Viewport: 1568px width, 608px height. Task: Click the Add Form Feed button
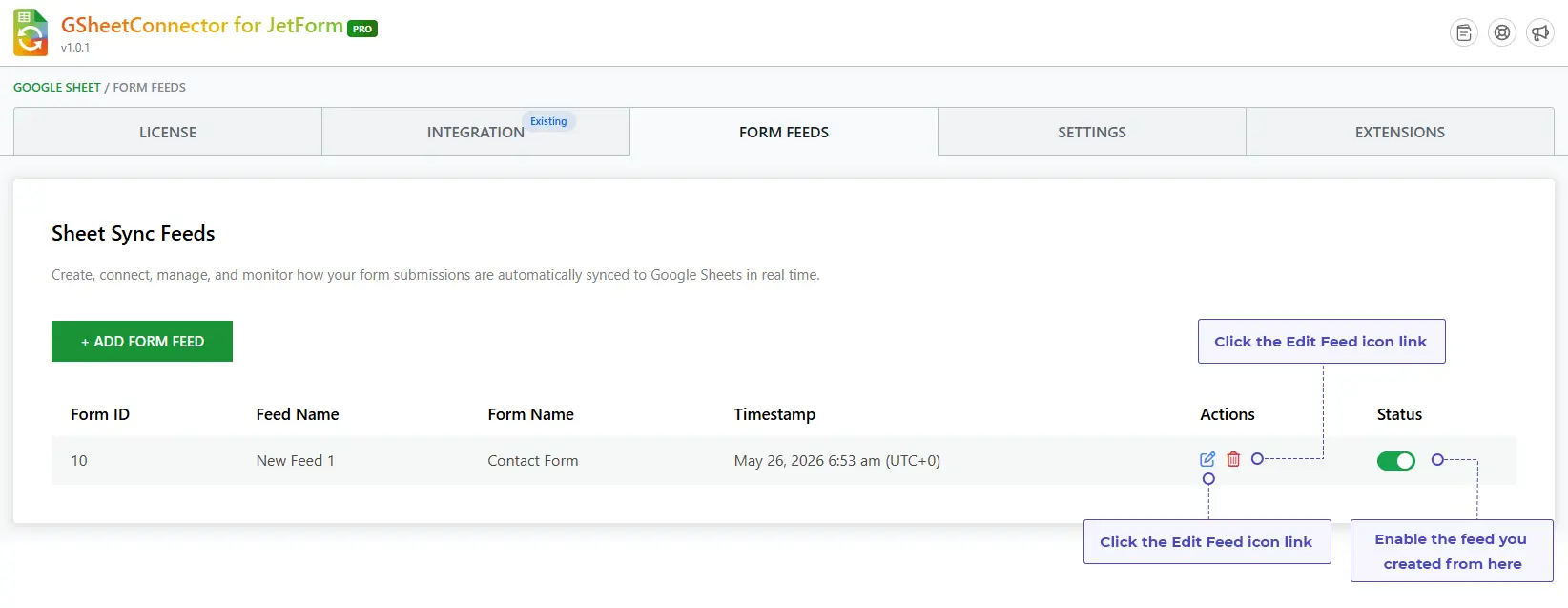[x=142, y=341]
